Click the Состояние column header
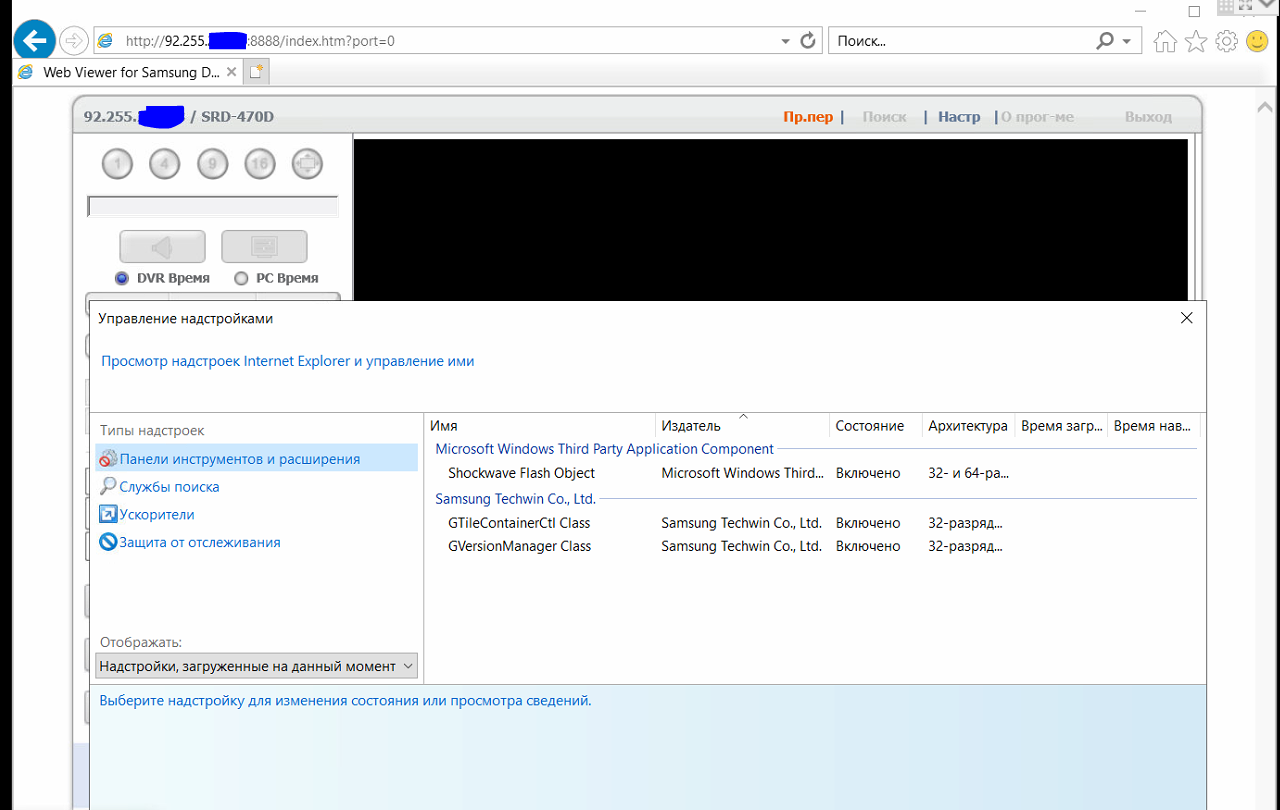 pyautogui.click(x=869, y=426)
